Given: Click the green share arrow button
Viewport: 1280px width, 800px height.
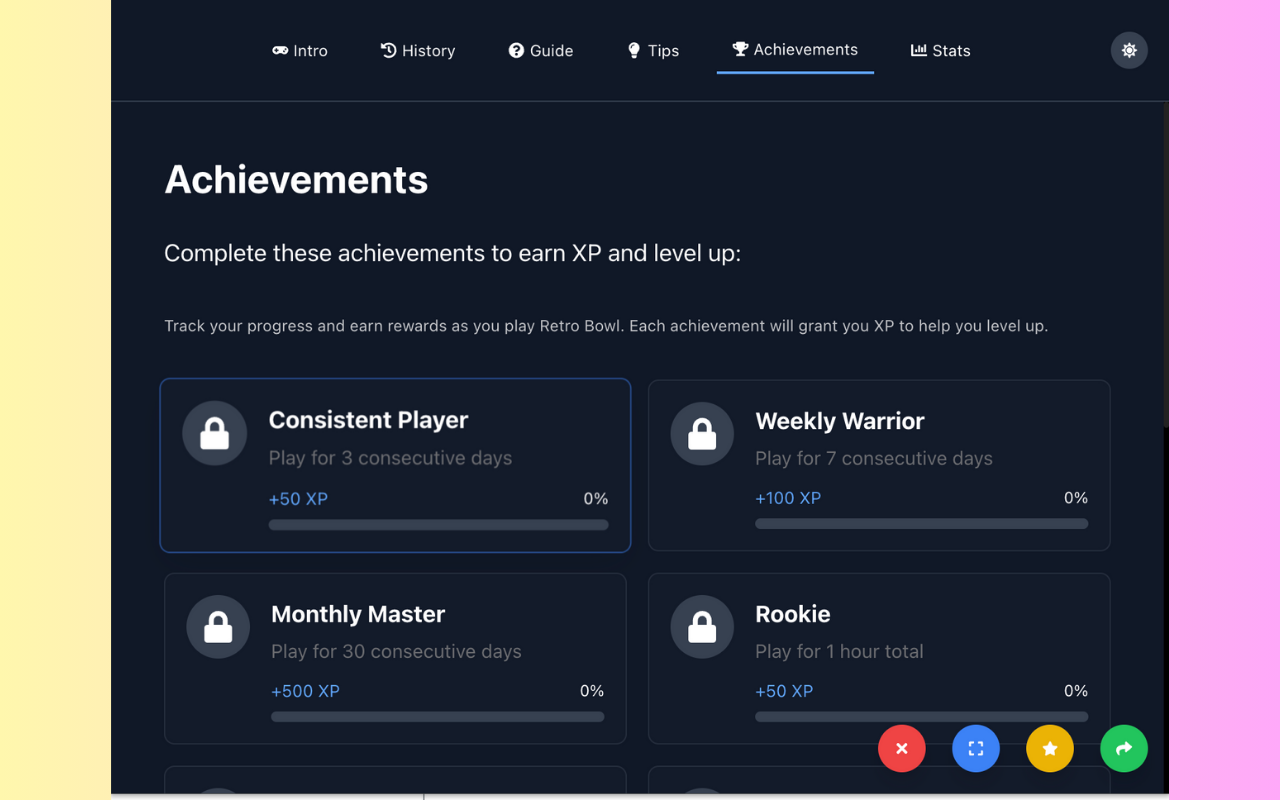Looking at the screenshot, I should [1124, 748].
